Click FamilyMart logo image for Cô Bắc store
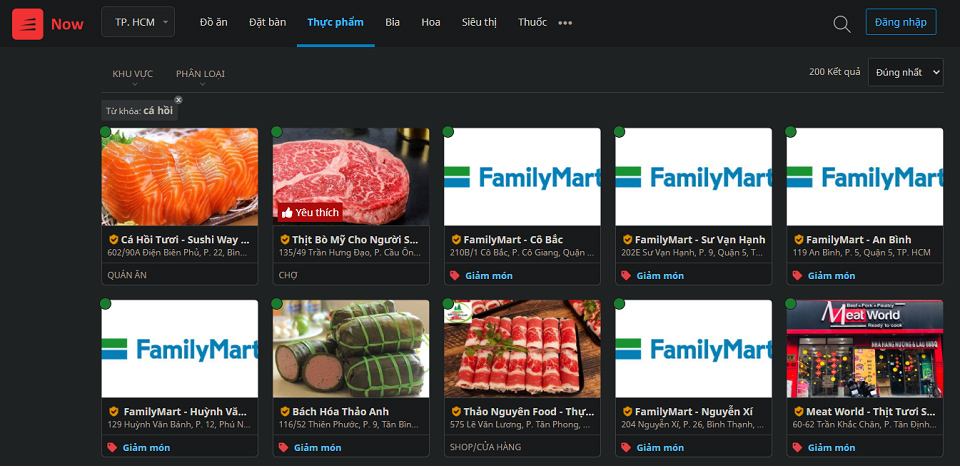 click(x=522, y=176)
